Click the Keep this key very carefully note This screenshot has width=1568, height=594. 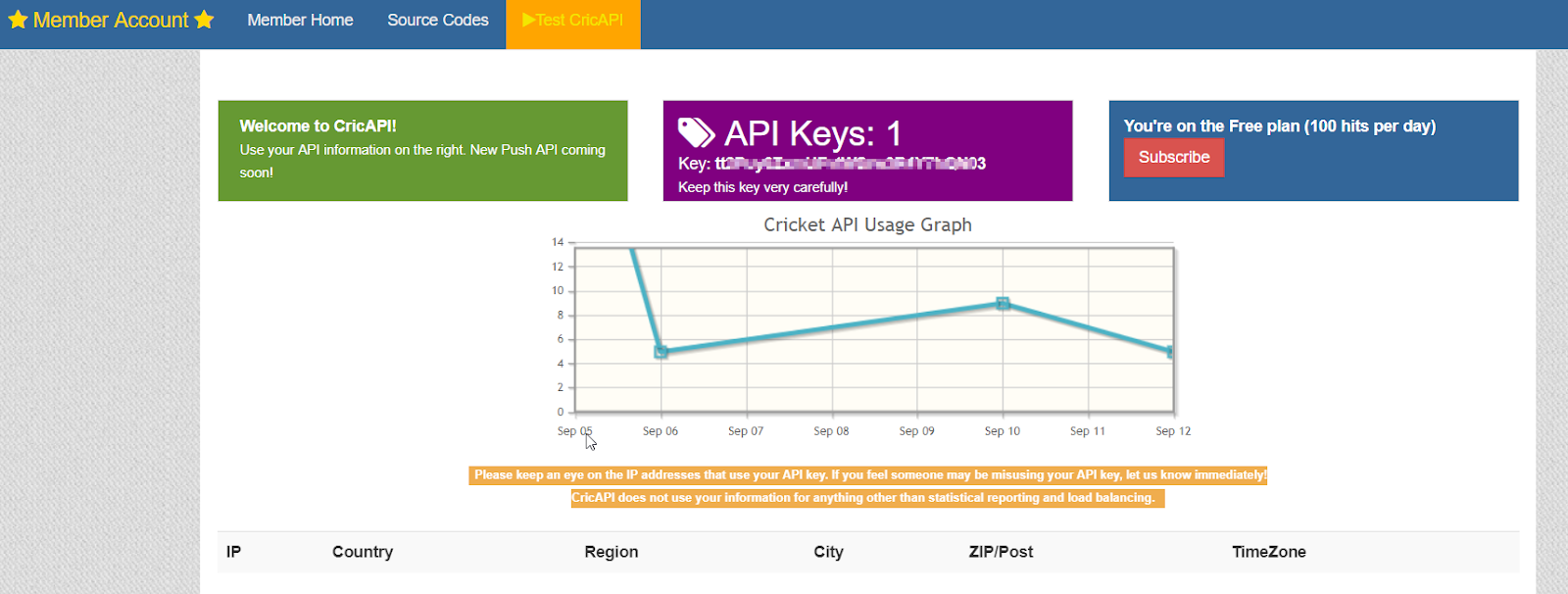pyautogui.click(x=762, y=187)
